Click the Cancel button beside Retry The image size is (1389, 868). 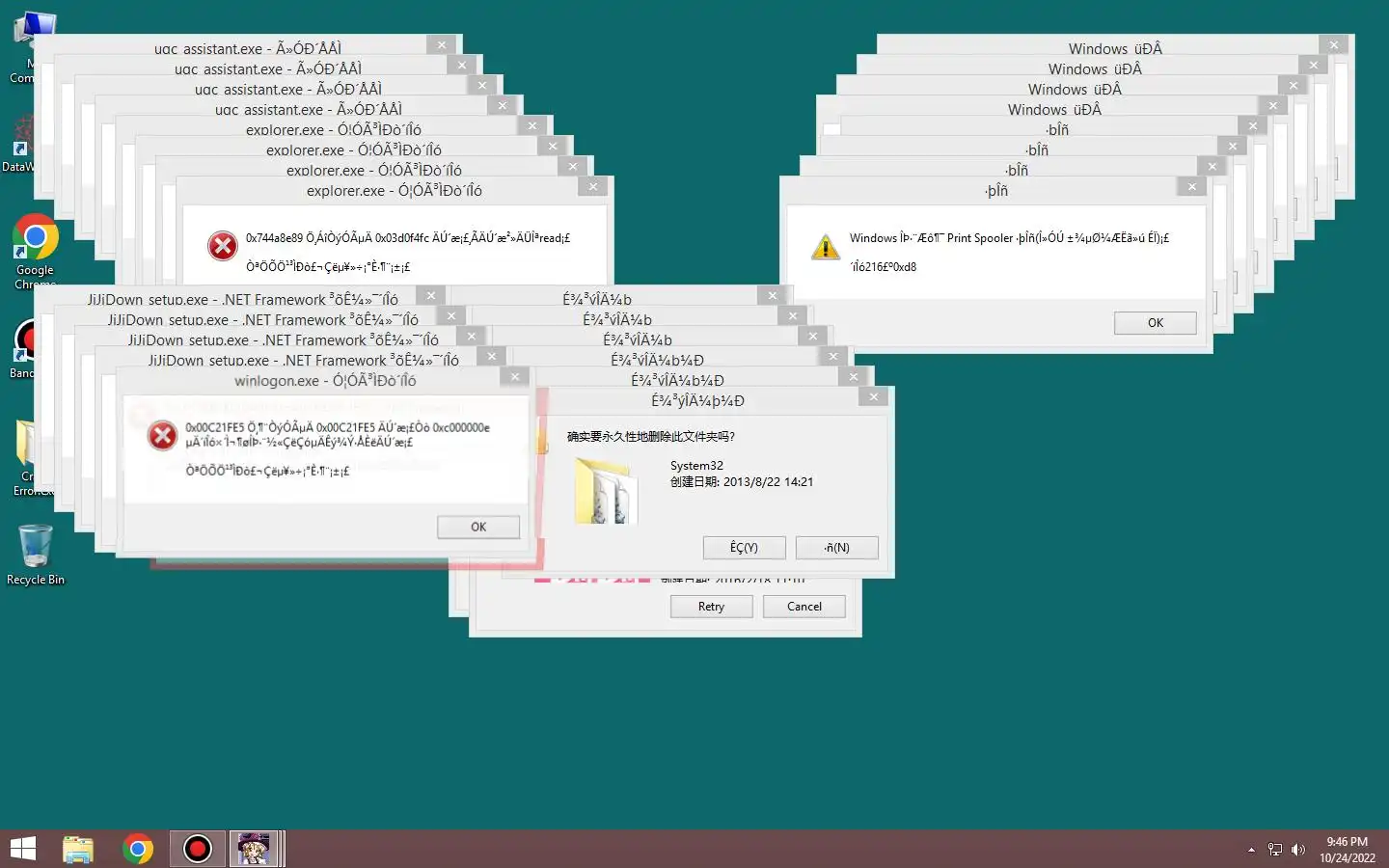coord(804,607)
